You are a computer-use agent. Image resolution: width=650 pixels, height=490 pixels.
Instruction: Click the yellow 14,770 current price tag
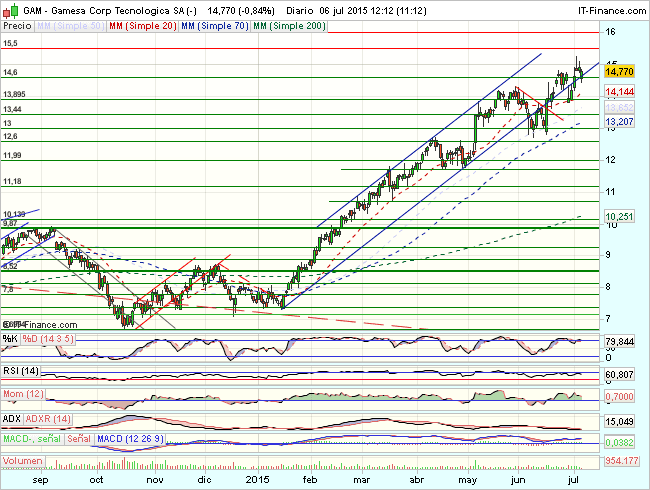pyautogui.click(x=619, y=72)
